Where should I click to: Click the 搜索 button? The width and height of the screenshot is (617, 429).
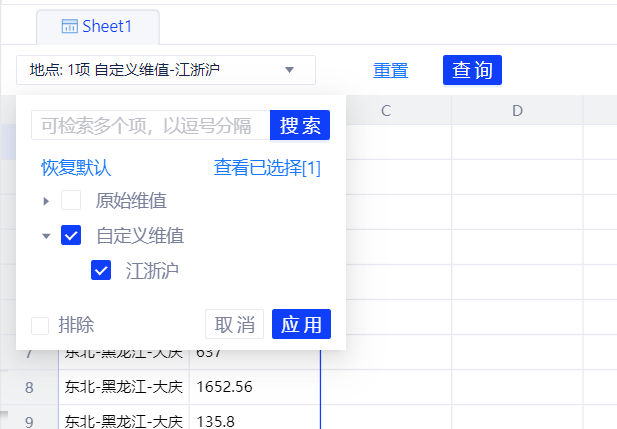pos(300,125)
